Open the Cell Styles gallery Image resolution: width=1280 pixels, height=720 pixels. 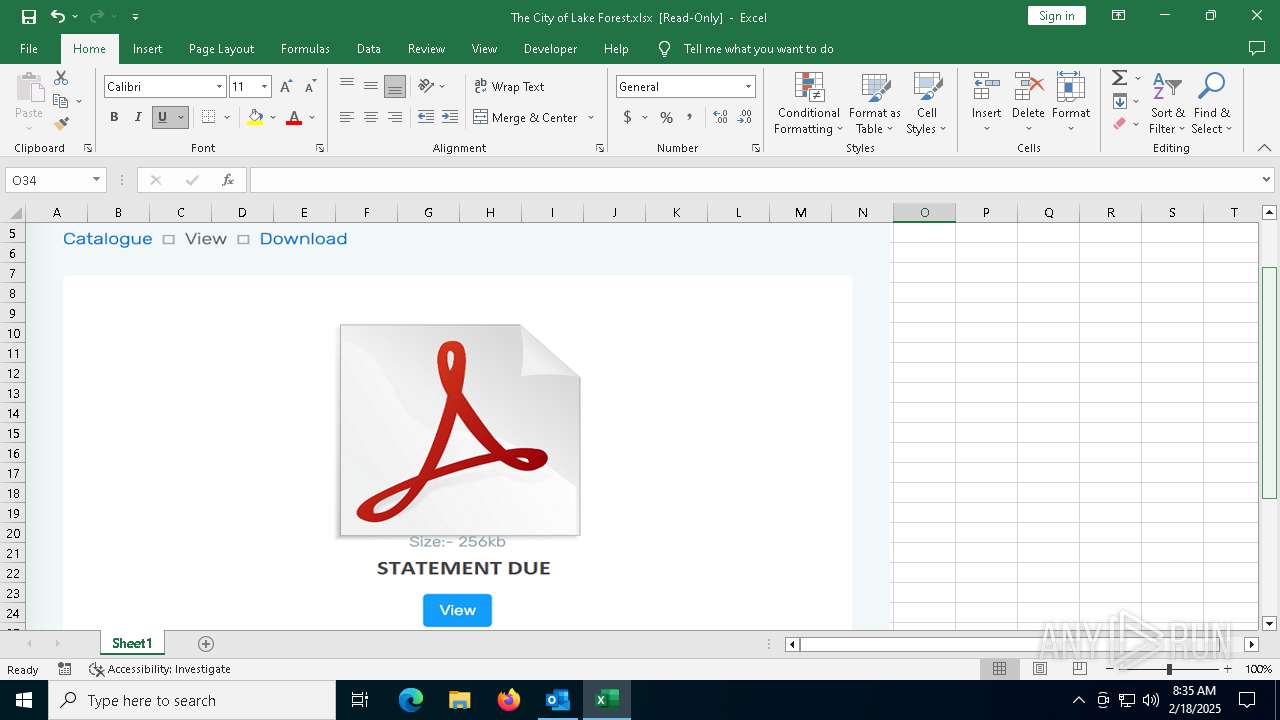[926, 104]
